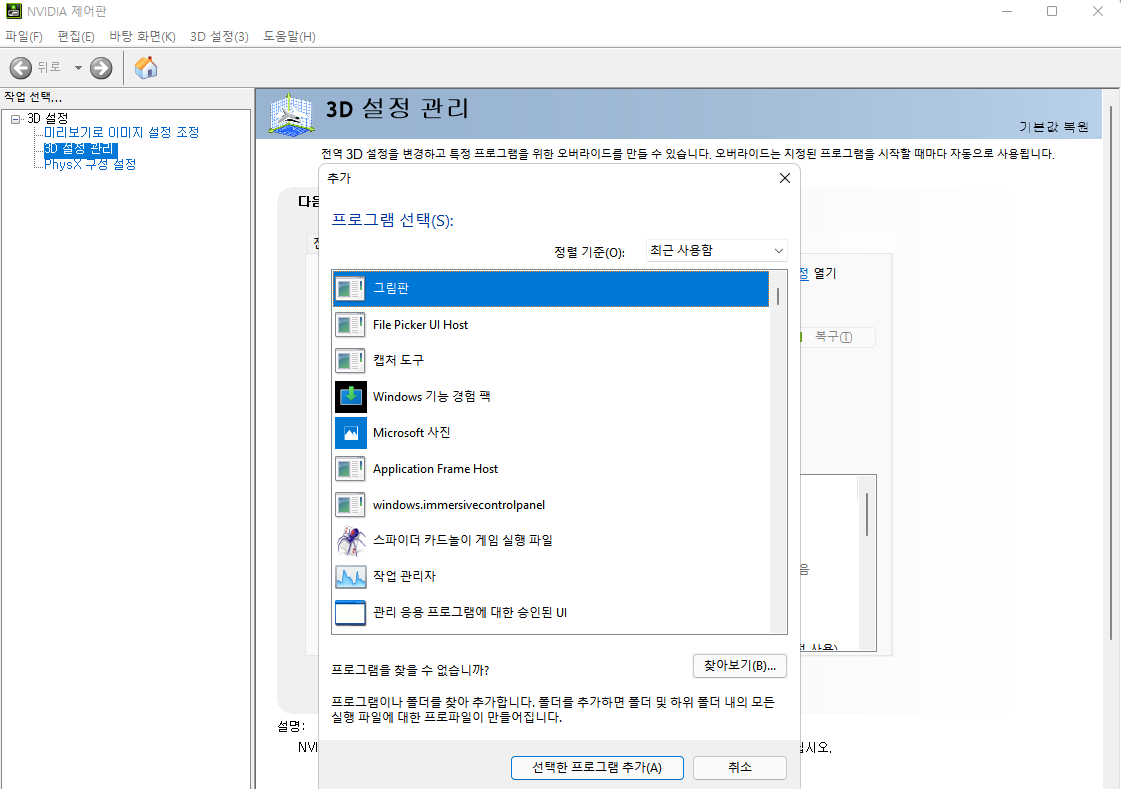Select the windows.immersivecontrolpanel row text
The image size is (1121, 789).
click(459, 505)
